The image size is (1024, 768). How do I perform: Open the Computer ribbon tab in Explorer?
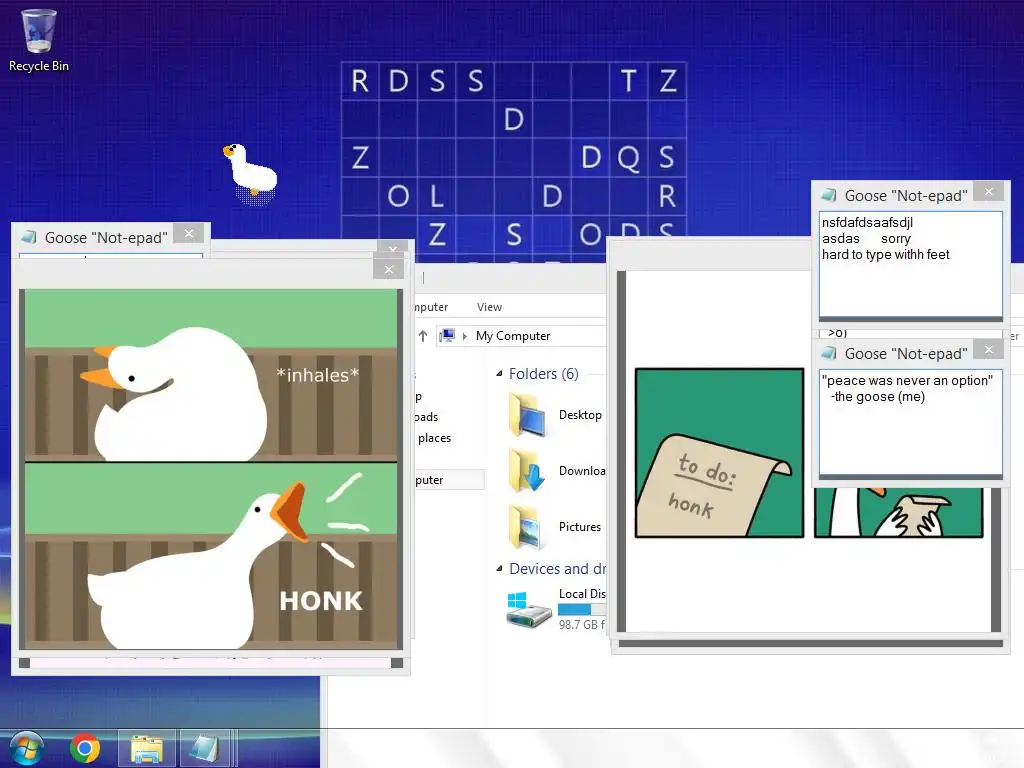click(431, 307)
